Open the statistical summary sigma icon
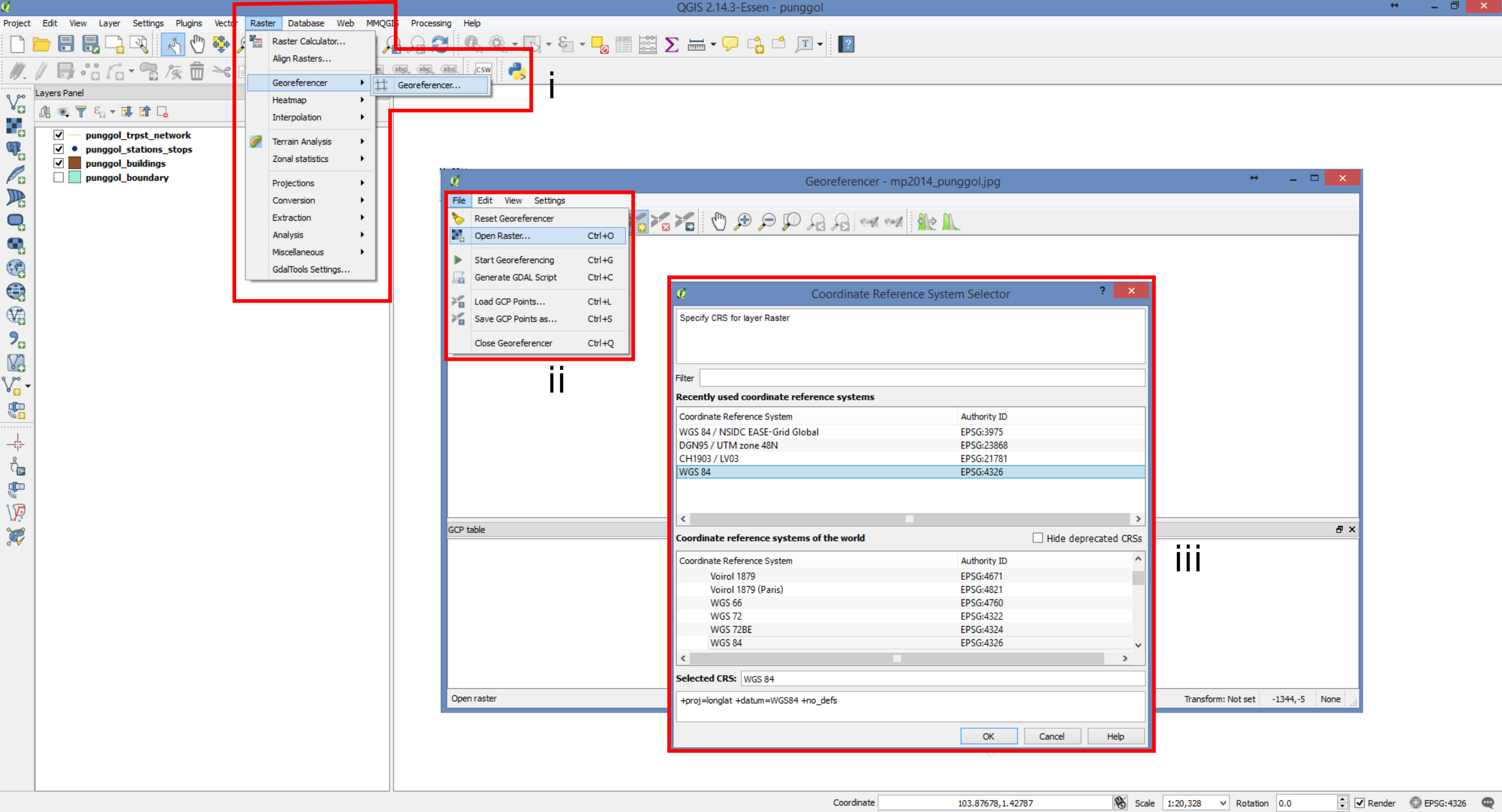Viewport: 1502px width, 812px height. [671, 44]
